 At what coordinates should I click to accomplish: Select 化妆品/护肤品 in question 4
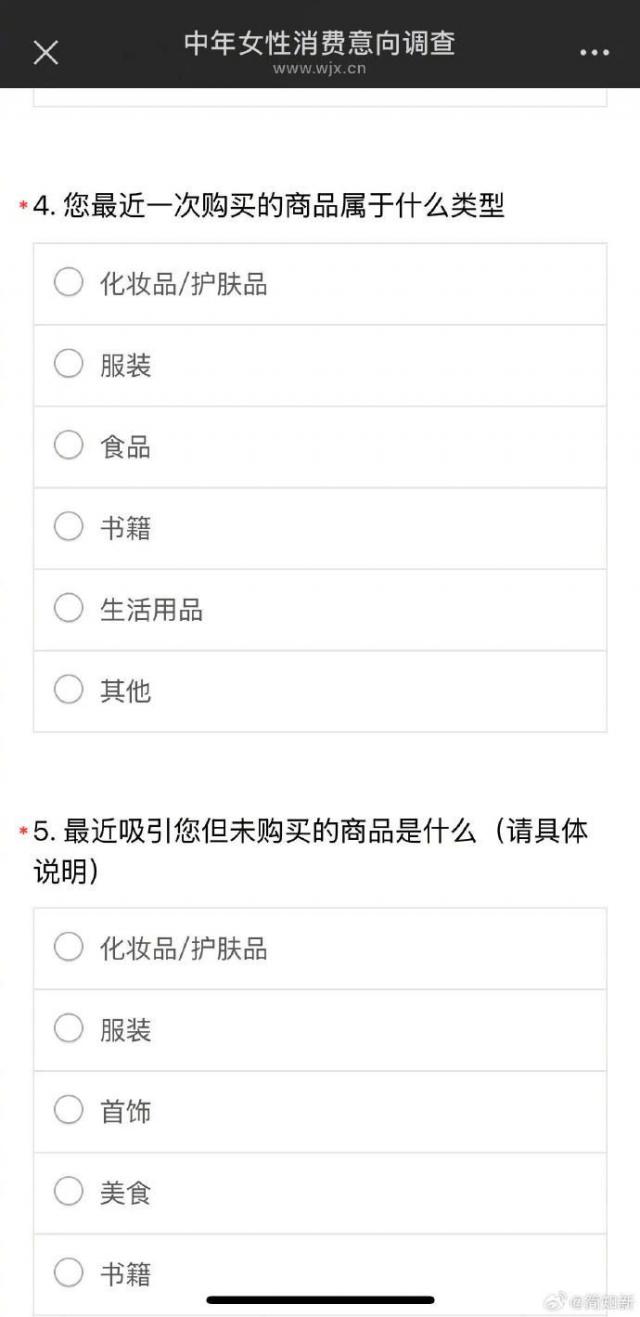(68, 283)
